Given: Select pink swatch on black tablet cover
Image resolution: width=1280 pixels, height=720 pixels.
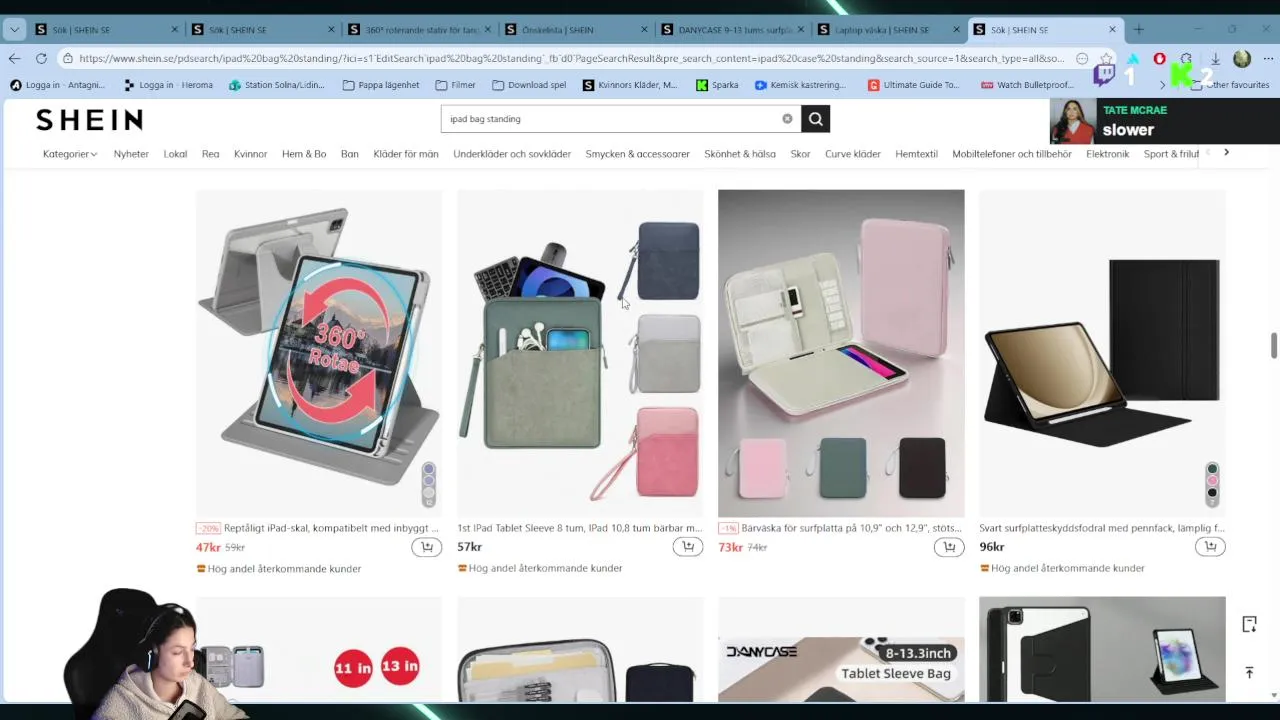Looking at the screenshot, I should [x=1212, y=481].
